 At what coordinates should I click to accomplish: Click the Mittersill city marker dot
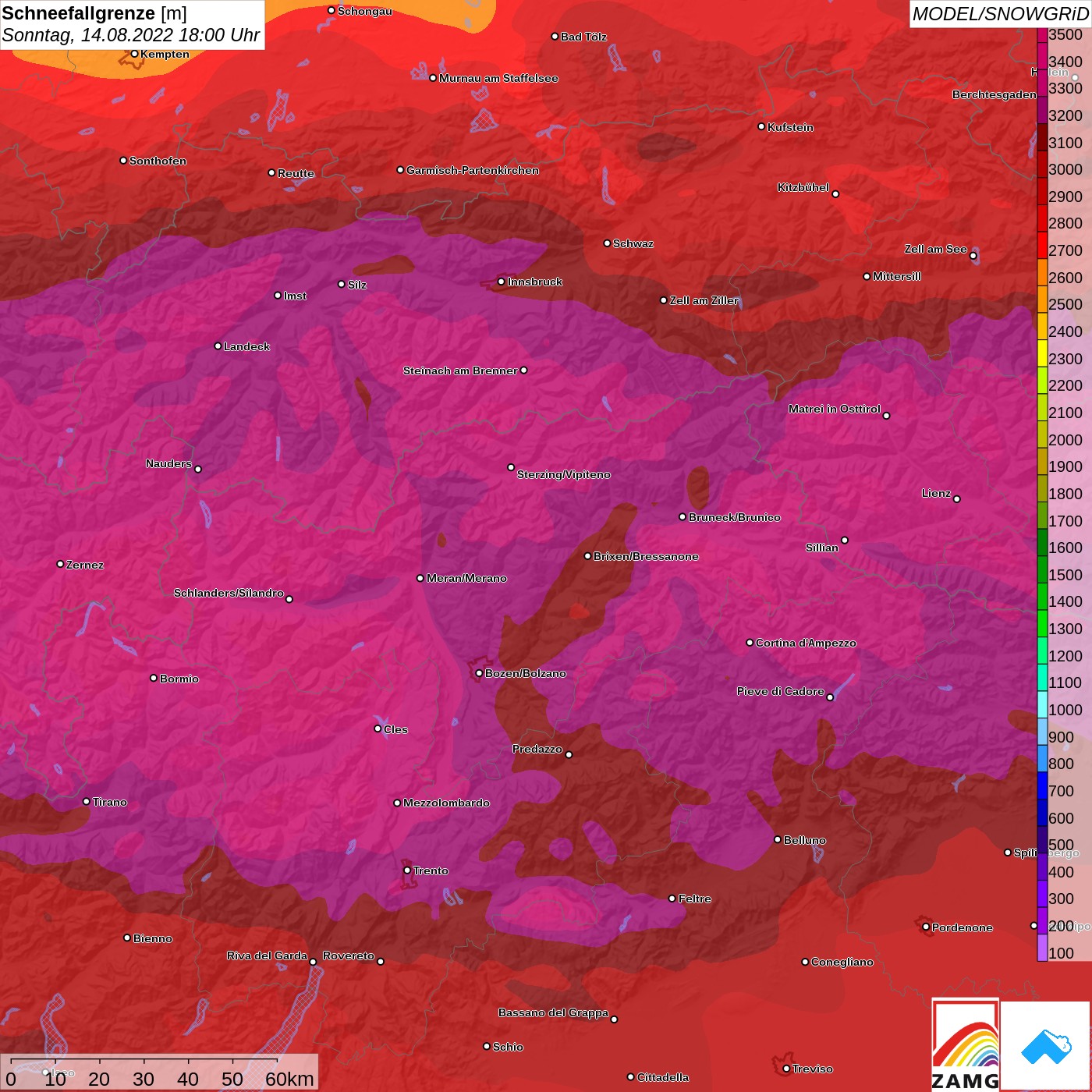[x=867, y=276]
